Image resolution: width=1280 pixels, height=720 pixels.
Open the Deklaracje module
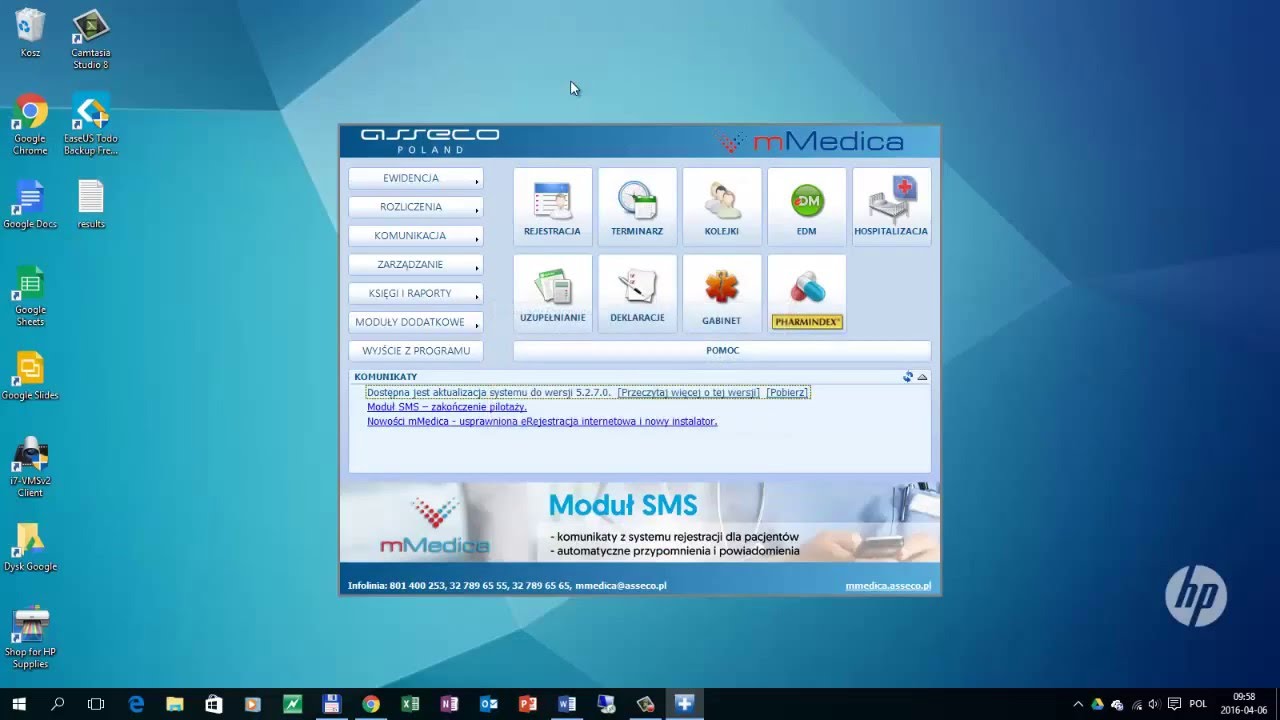click(637, 293)
